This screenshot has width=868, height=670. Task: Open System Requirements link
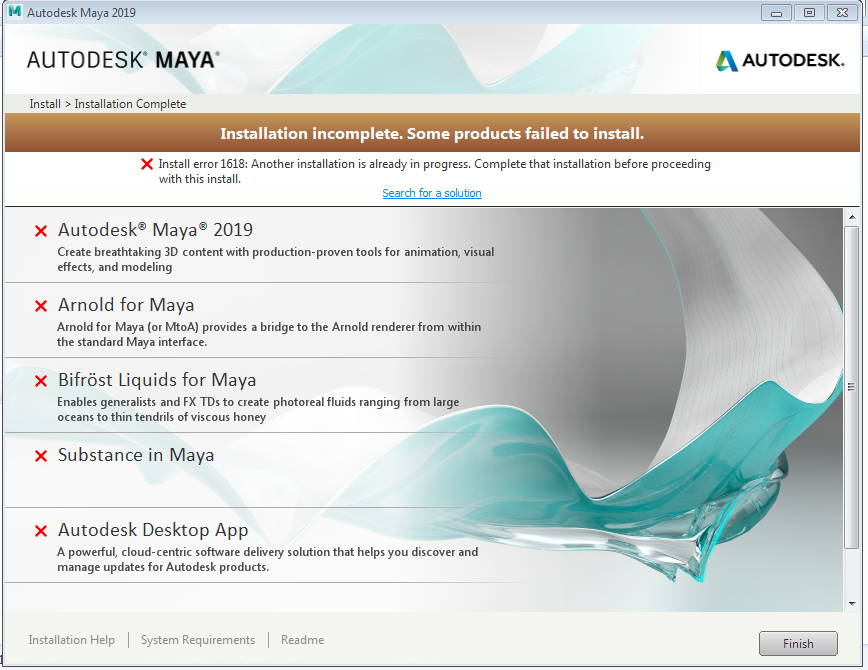point(198,640)
